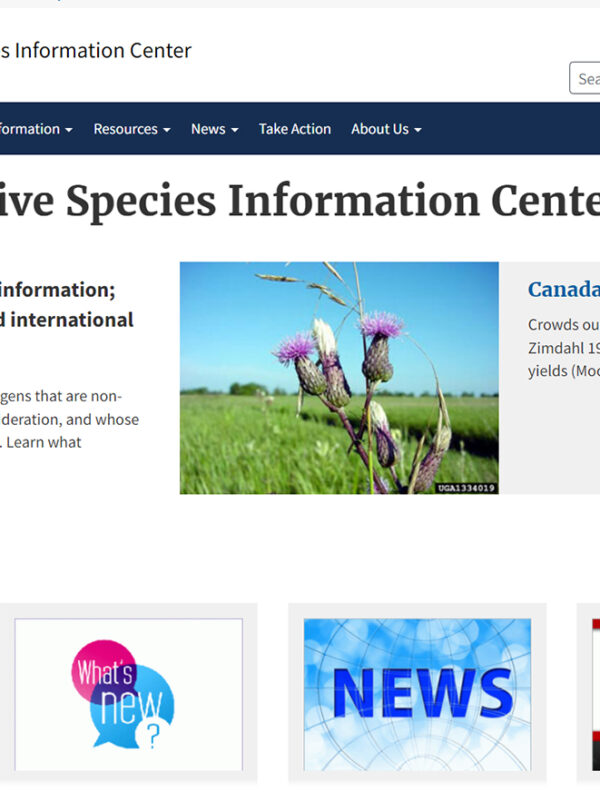This screenshot has width=600, height=800.
Task: Expand the About Us dropdown arrow
Action: (x=418, y=130)
